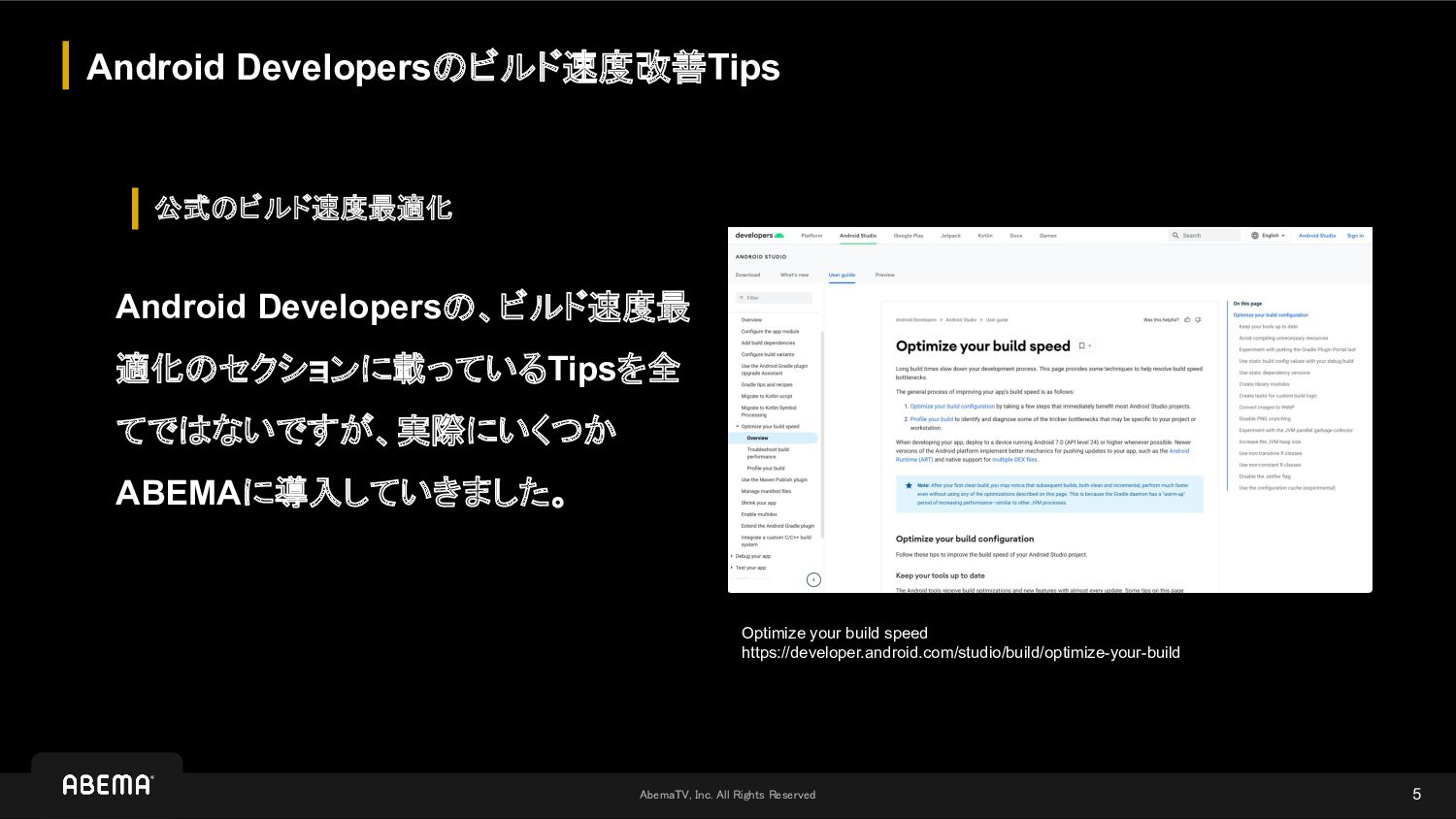Expand the 'Test your app' tree section
The height and width of the screenshot is (819, 1456).
[732, 568]
